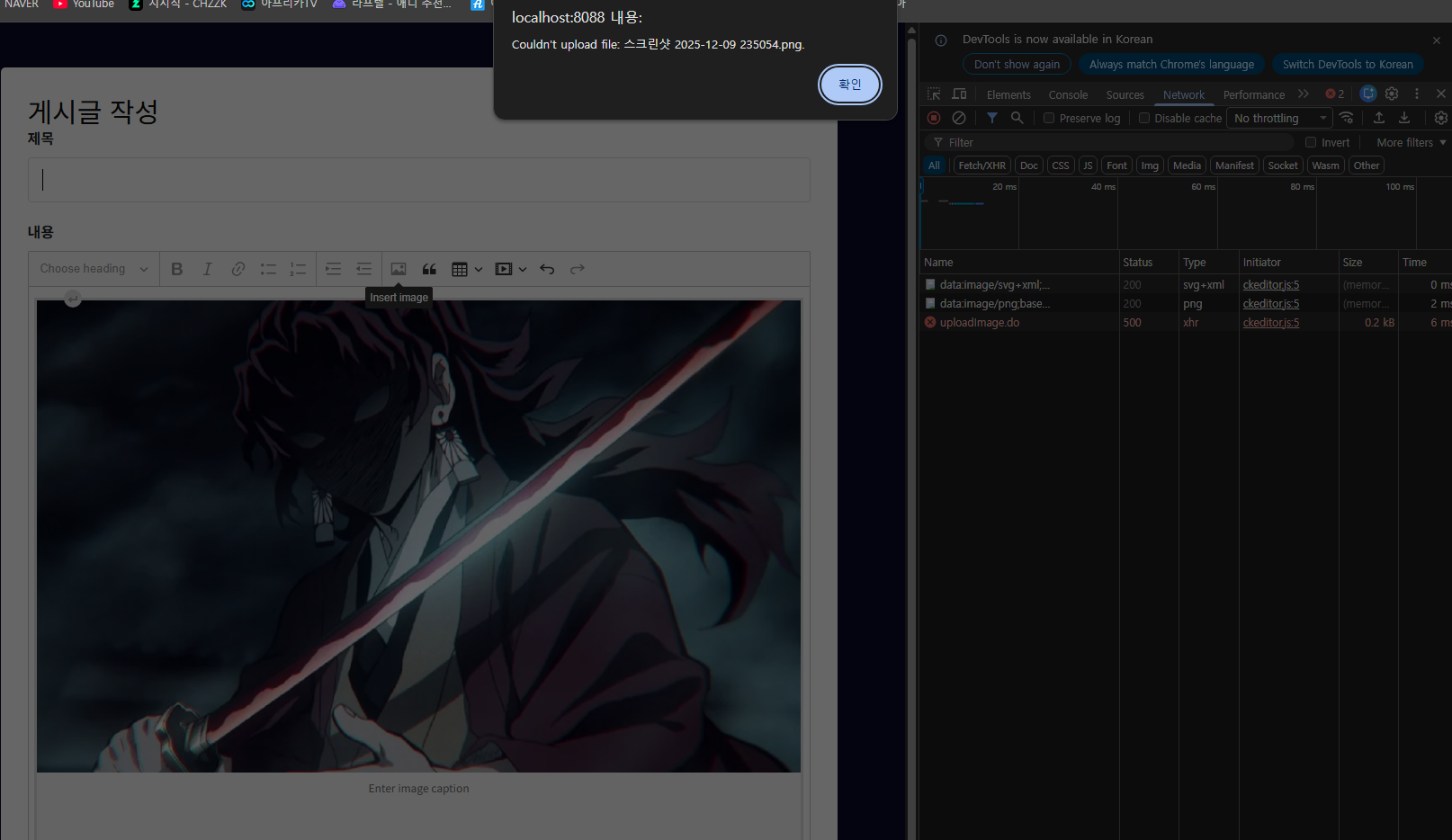Switch to the Console tab
The image size is (1452, 840).
tap(1068, 94)
